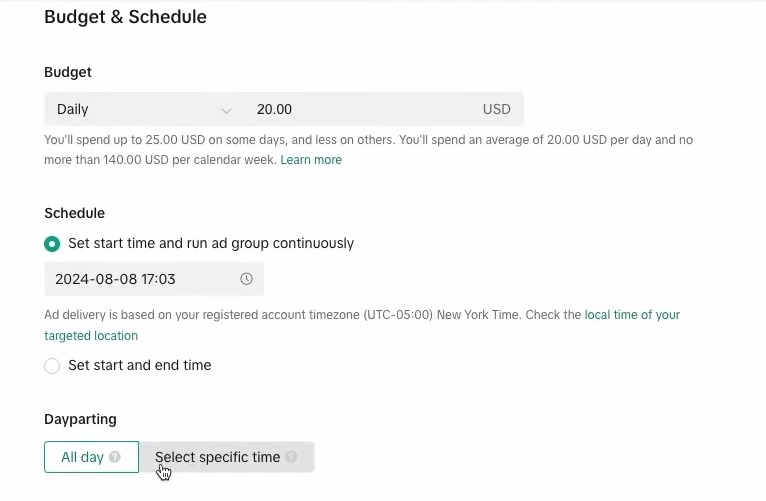Click the Dayparting section heading
This screenshot has width=766, height=501.
coord(80,419)
